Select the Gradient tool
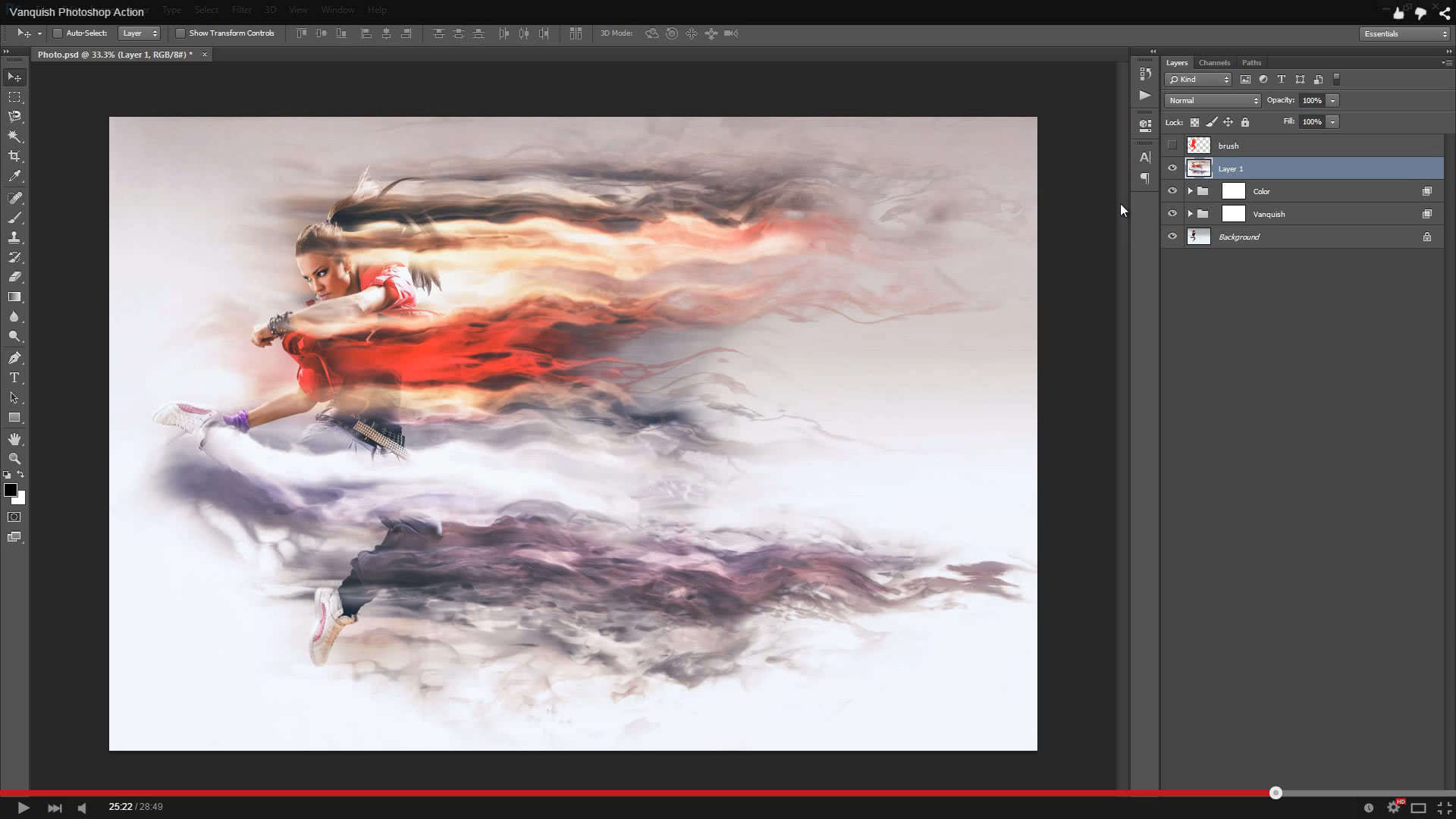Viewport: 1456px width, 819px height. pos(14,297)
